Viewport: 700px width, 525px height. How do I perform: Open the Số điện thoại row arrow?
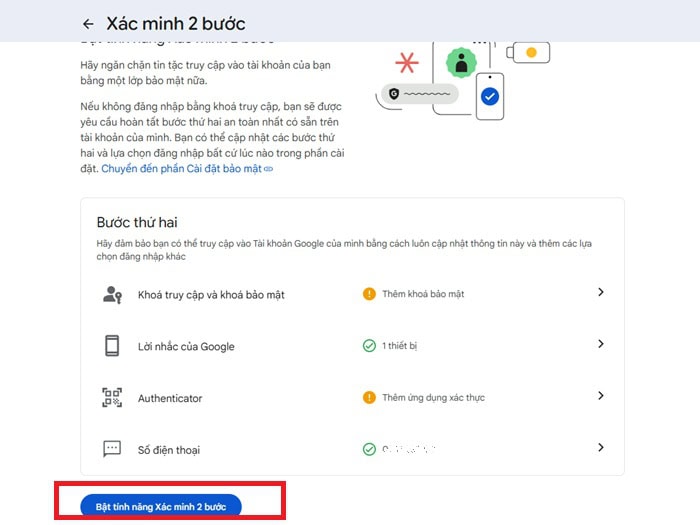(x=601, y=448)
